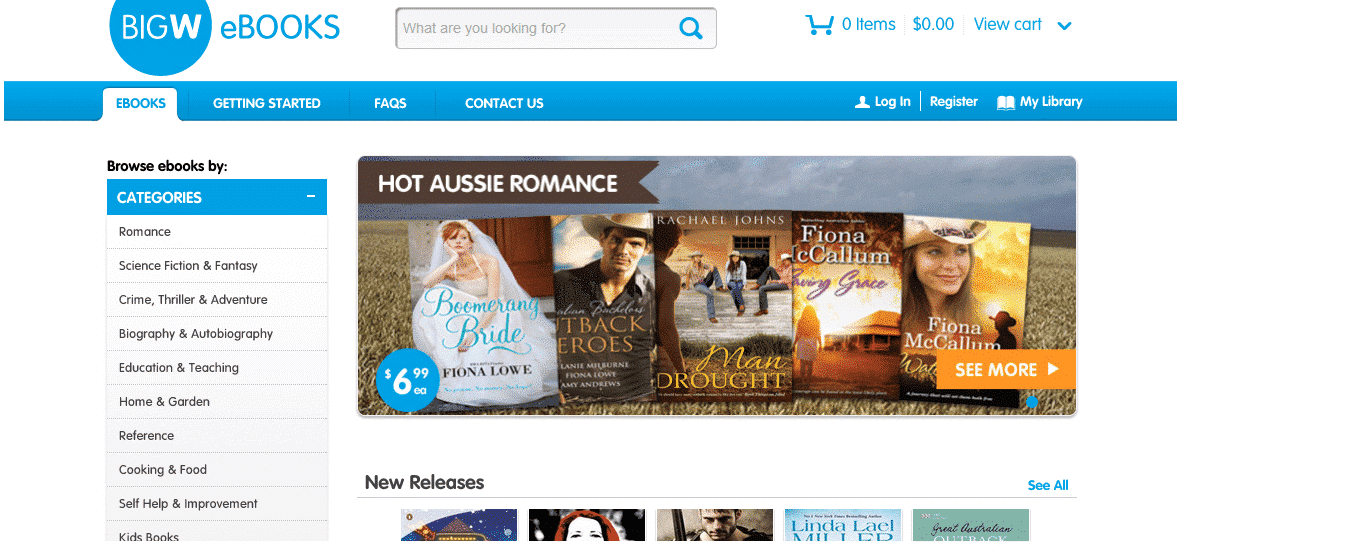Open the Great Australian Outback new release cover
Viewport: 1360px width, 560px height.
[971, 526]
